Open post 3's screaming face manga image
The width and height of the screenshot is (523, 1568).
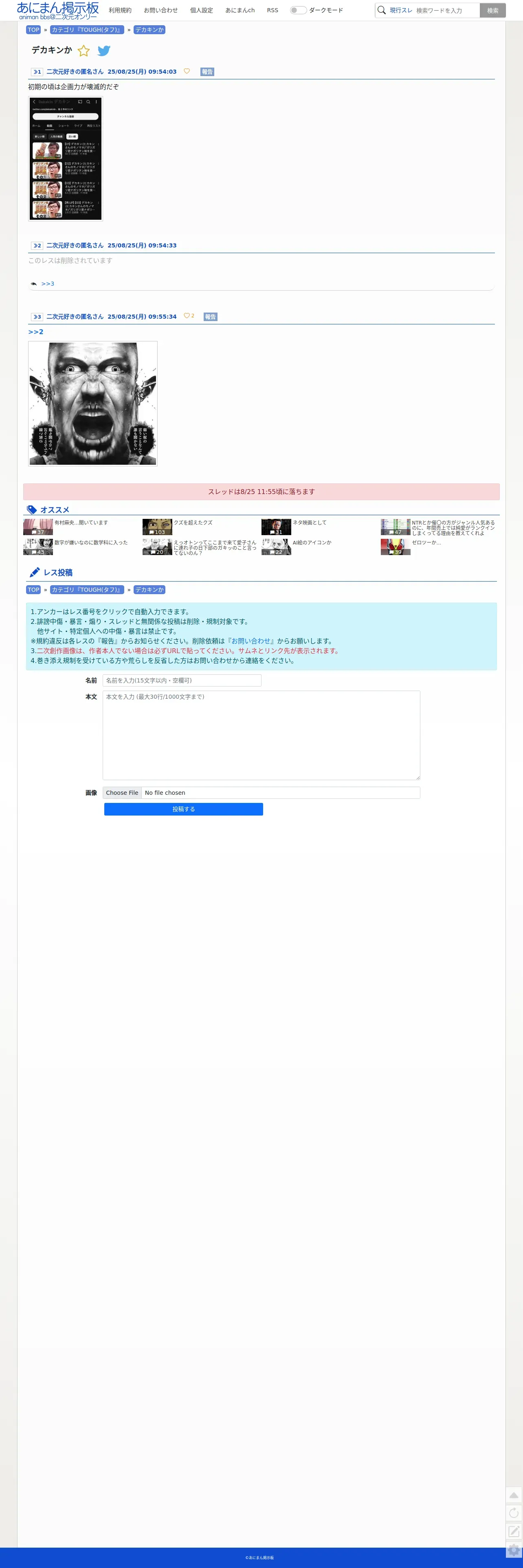pos(92,404)
